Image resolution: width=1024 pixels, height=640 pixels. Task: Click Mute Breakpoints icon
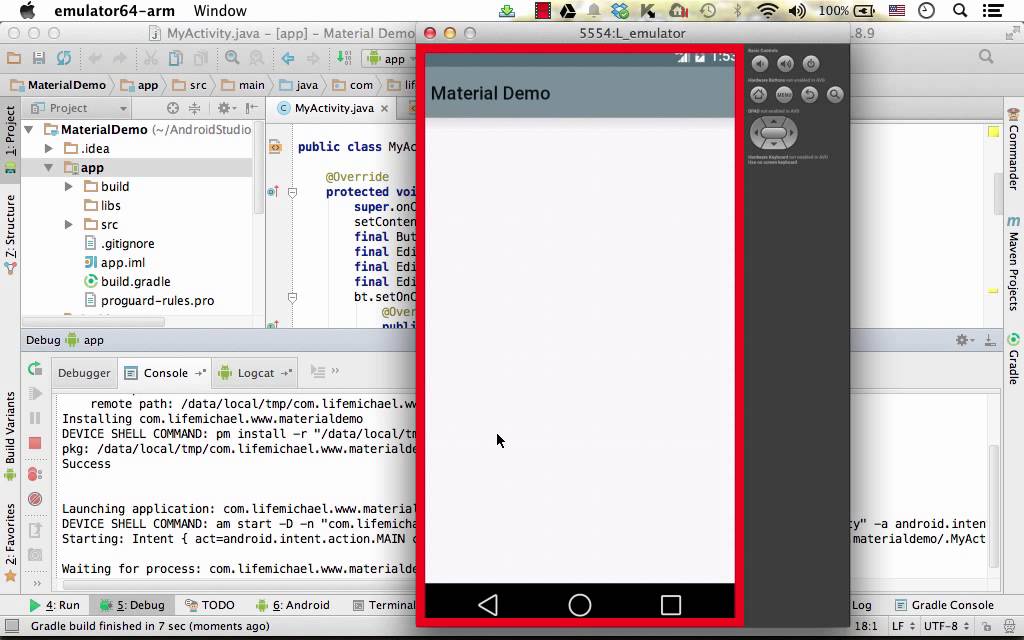pyautogui.click(x=35, y=499)
